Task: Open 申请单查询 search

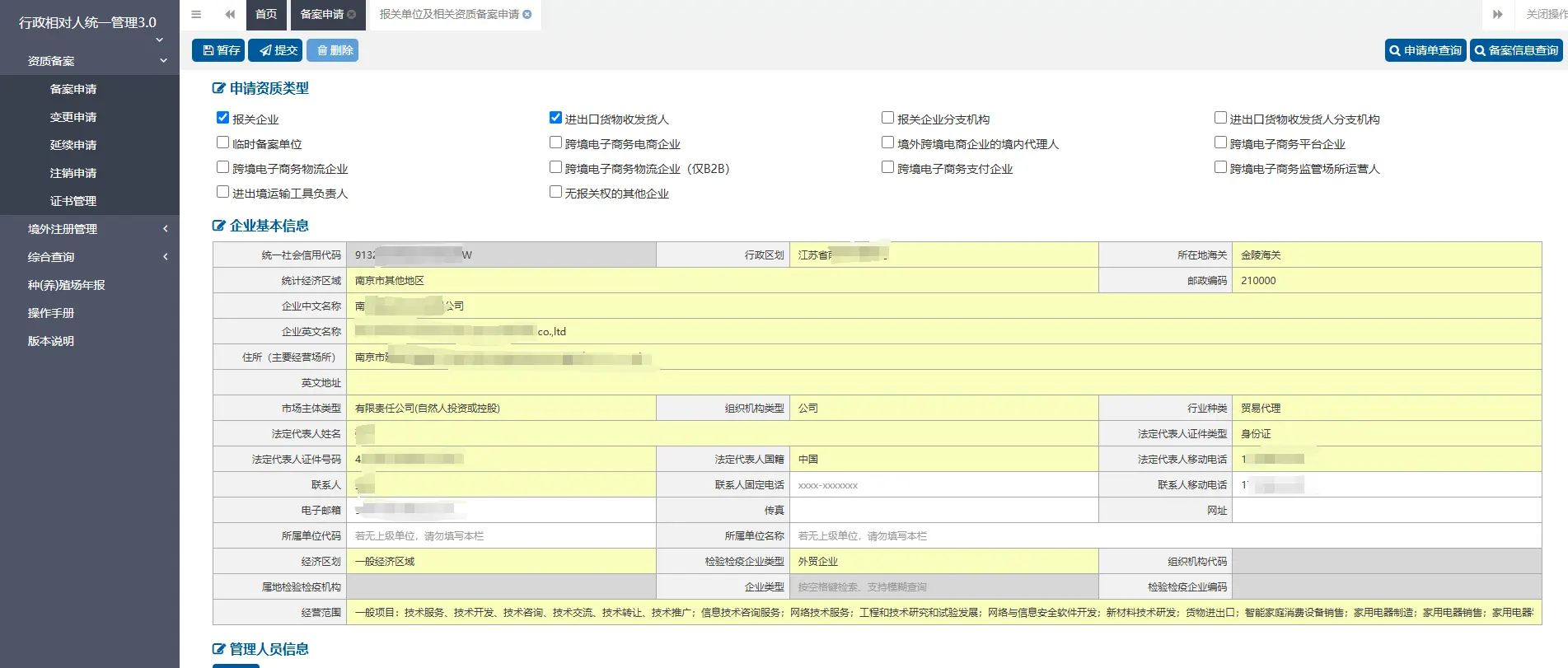Action: pyautogui.click(x=1425, y=50)
